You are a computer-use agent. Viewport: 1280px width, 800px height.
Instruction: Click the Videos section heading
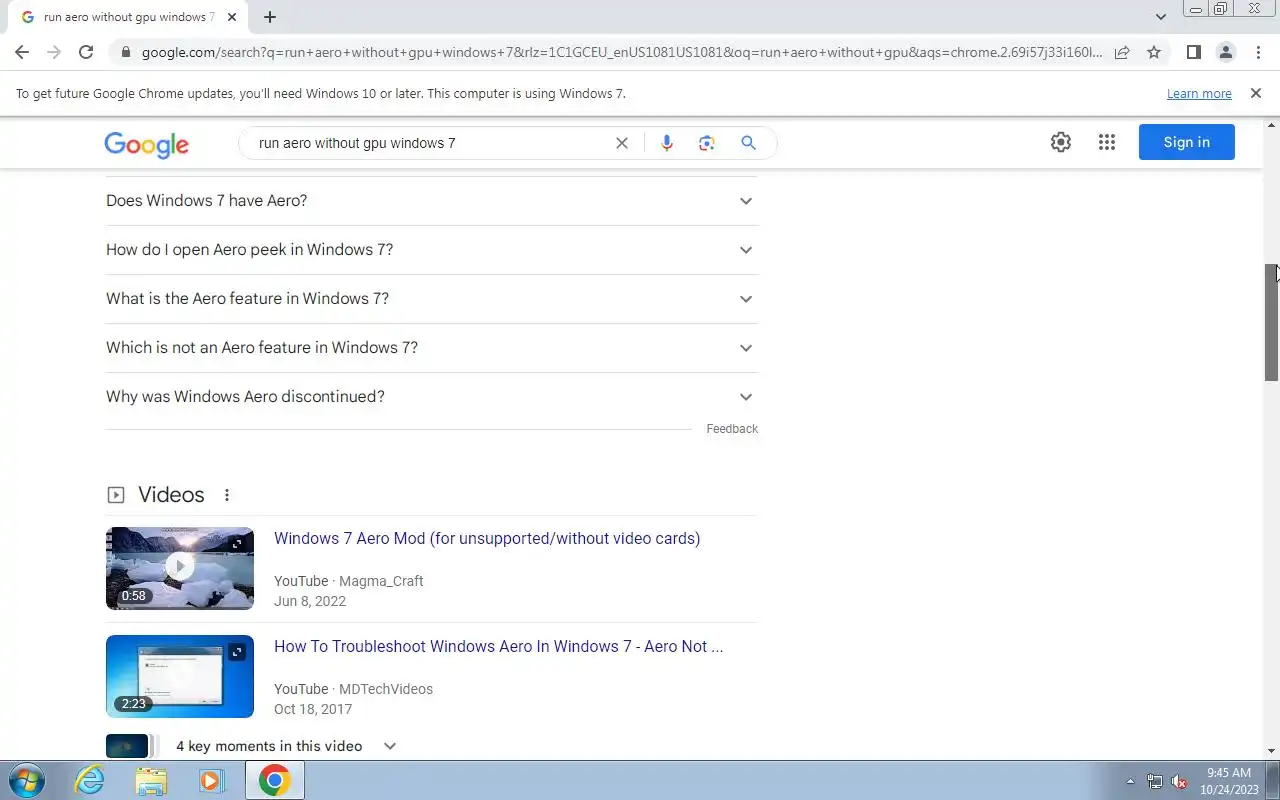click(x=171, y=495)
